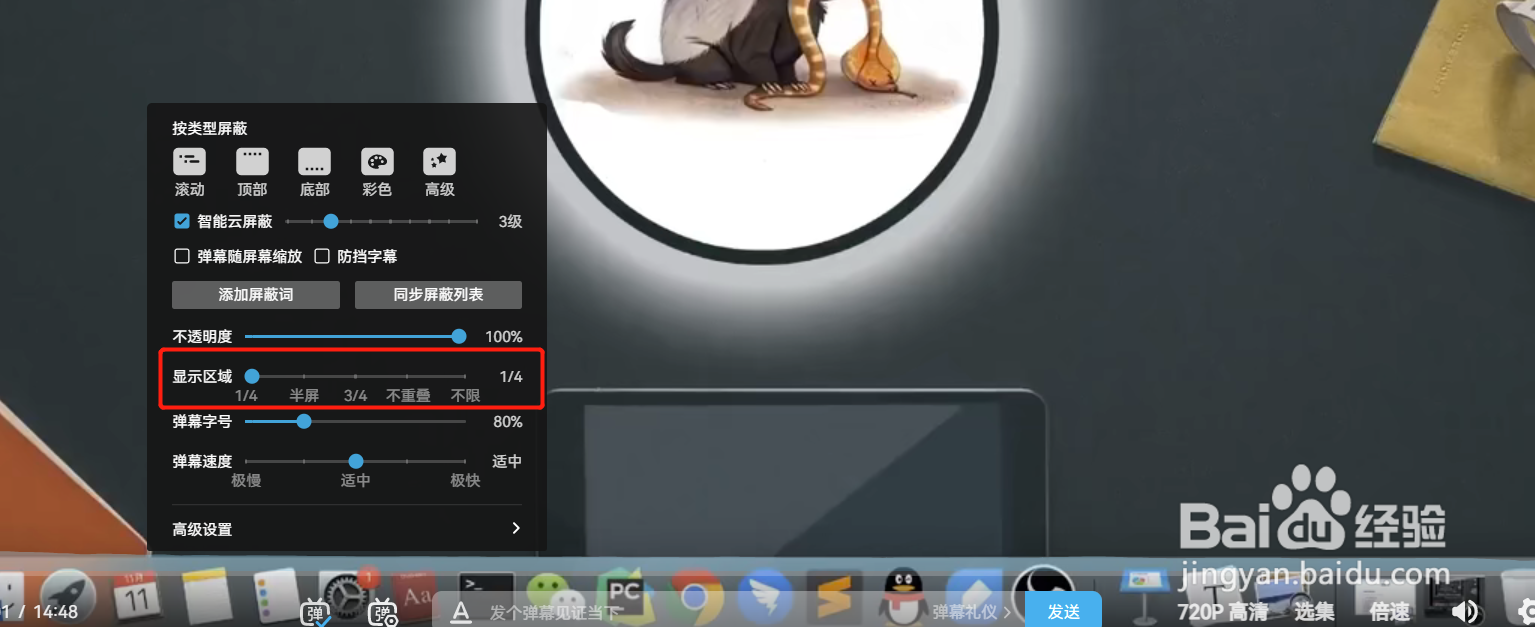Click 100% opacity value
This screenshot has width=1535, height=627.
pyautogui.click(x=504, y=336)
